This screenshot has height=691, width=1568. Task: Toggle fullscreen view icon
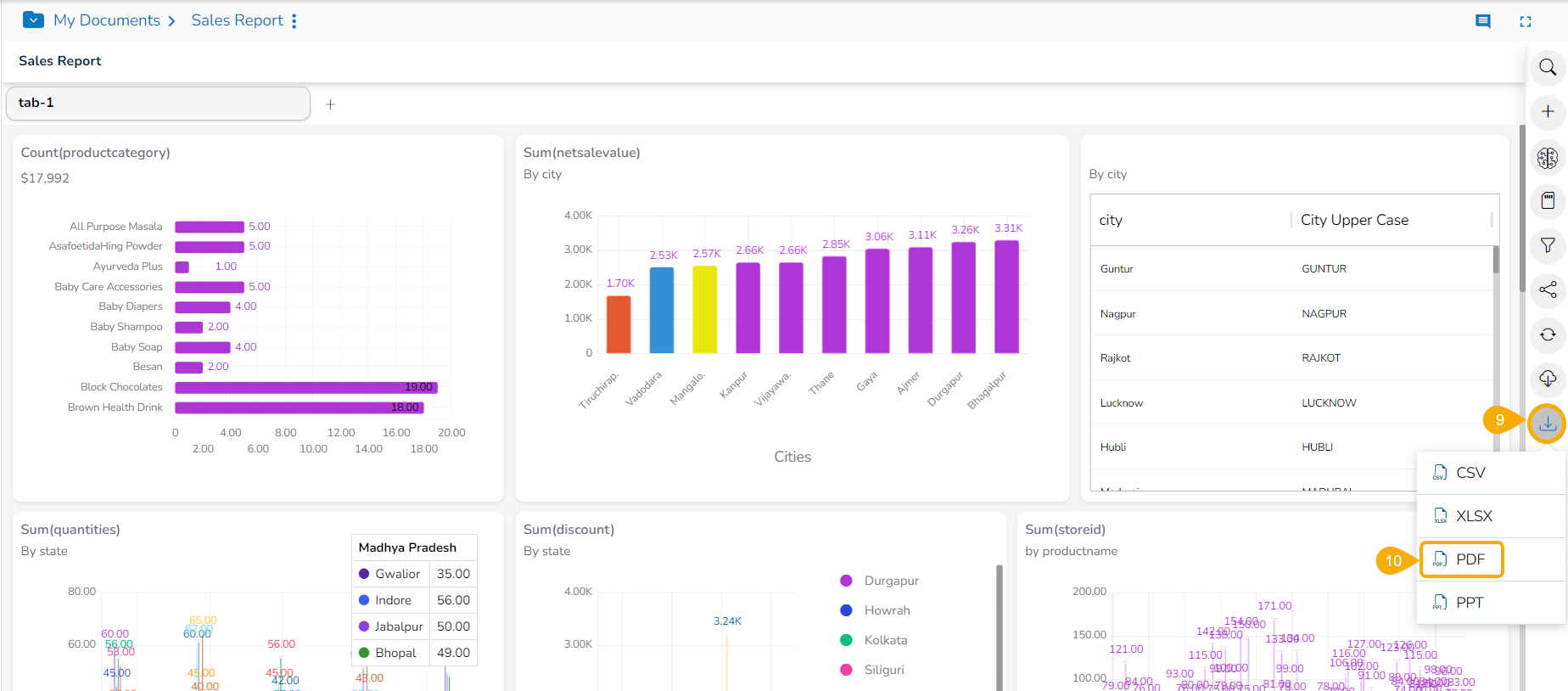1525,21
